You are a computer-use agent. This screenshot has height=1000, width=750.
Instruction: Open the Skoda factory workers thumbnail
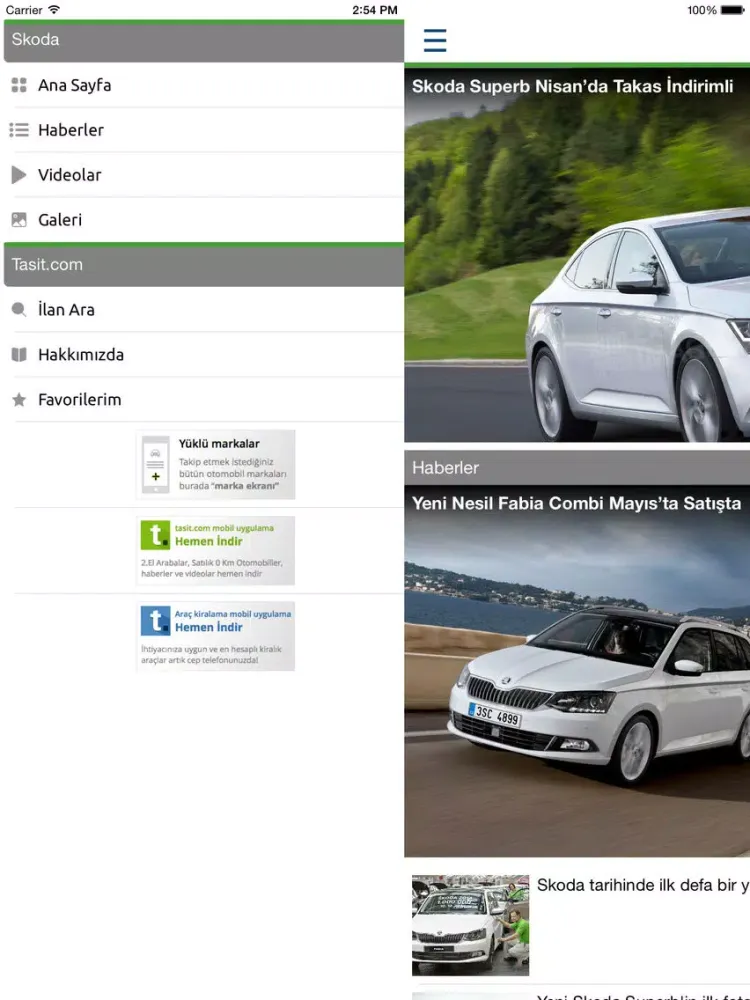(x=471, y=925)
